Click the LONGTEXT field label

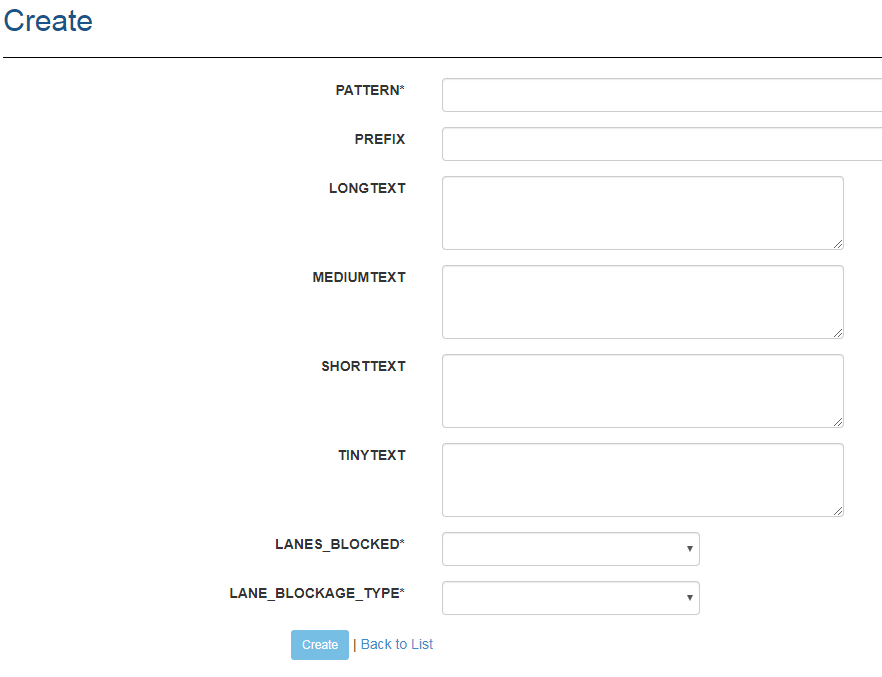367,188
